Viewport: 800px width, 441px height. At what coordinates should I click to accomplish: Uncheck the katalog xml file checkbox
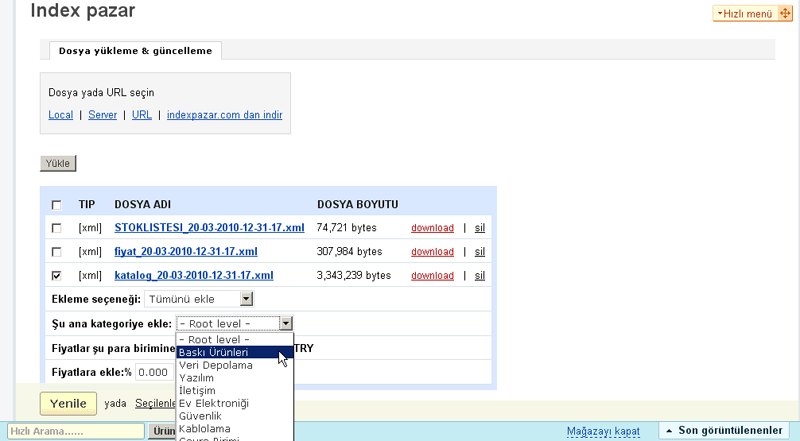(x=57, y=276)
